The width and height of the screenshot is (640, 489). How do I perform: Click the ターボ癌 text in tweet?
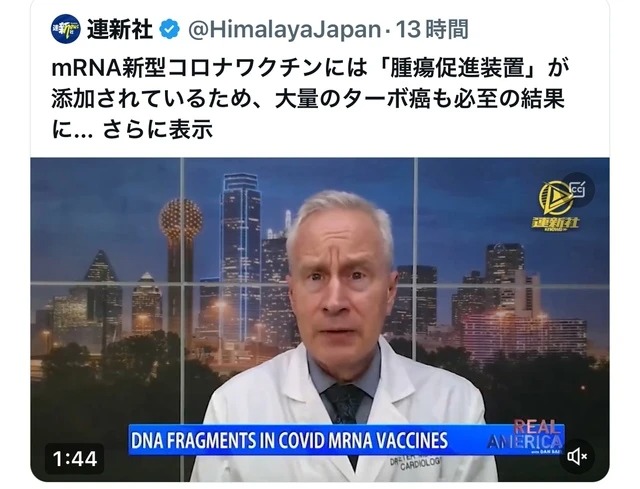(386, 99)
